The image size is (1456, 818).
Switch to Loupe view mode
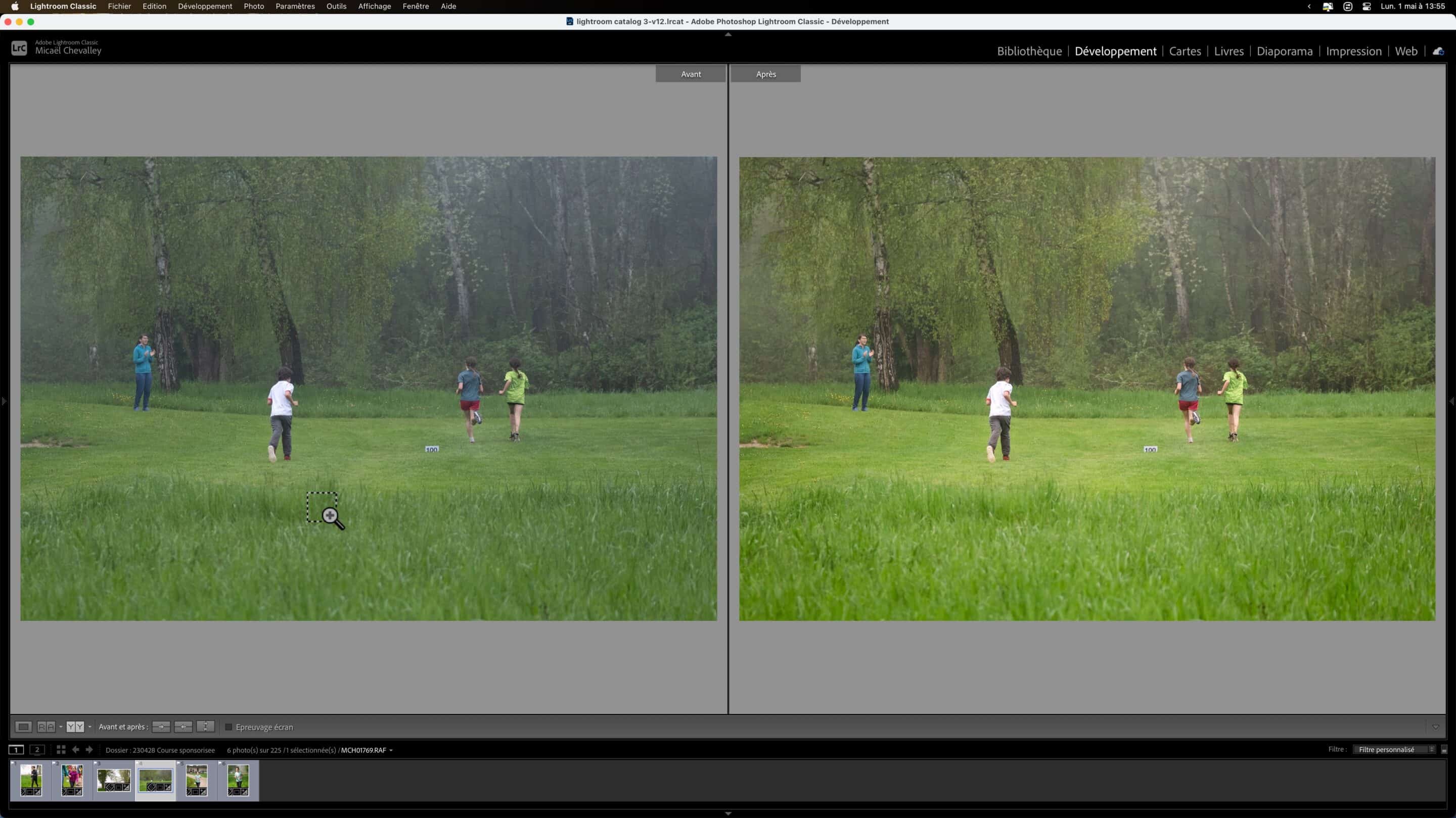23,727
